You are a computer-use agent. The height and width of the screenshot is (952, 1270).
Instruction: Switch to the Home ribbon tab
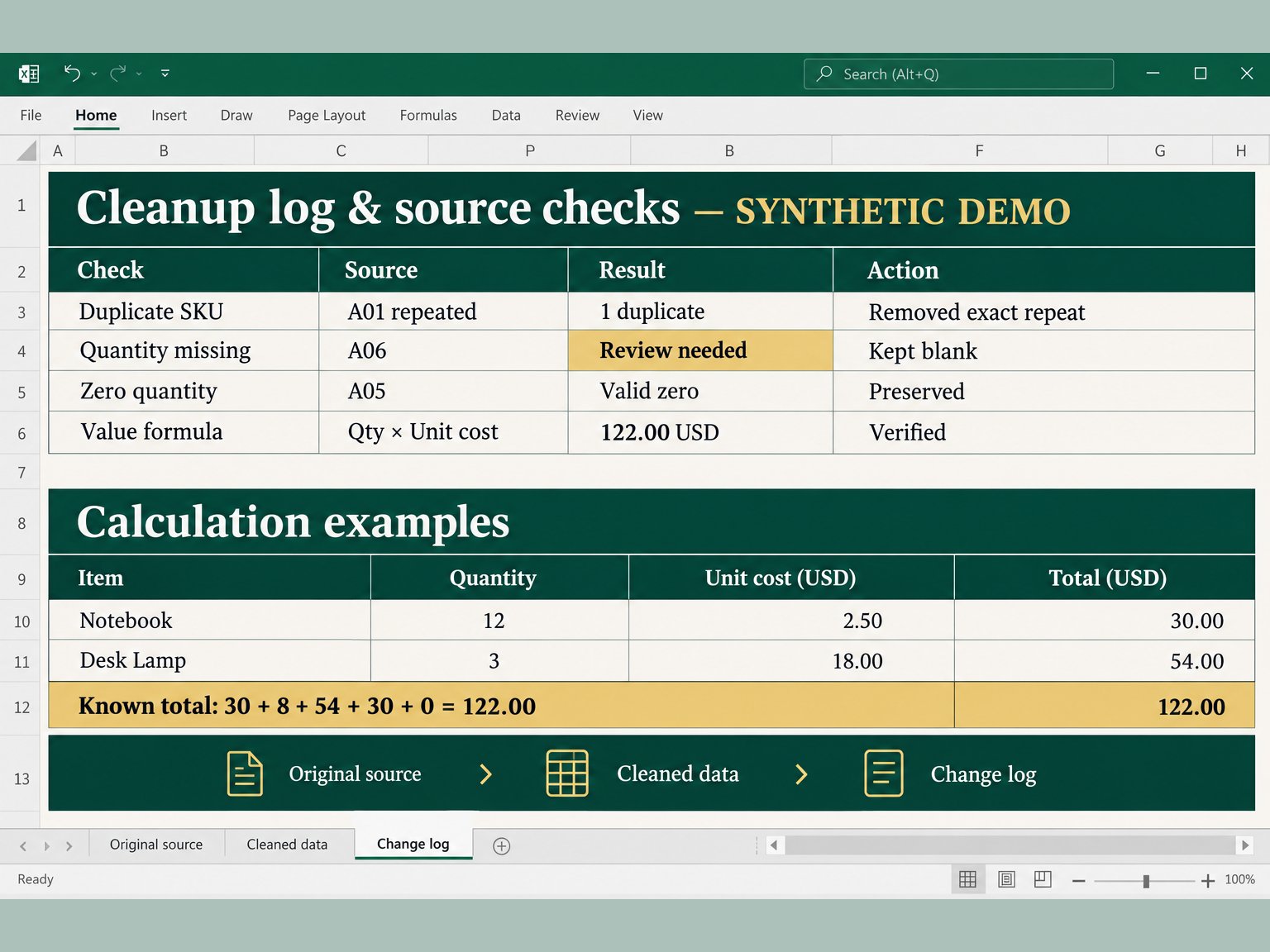[x=96, y=115]
